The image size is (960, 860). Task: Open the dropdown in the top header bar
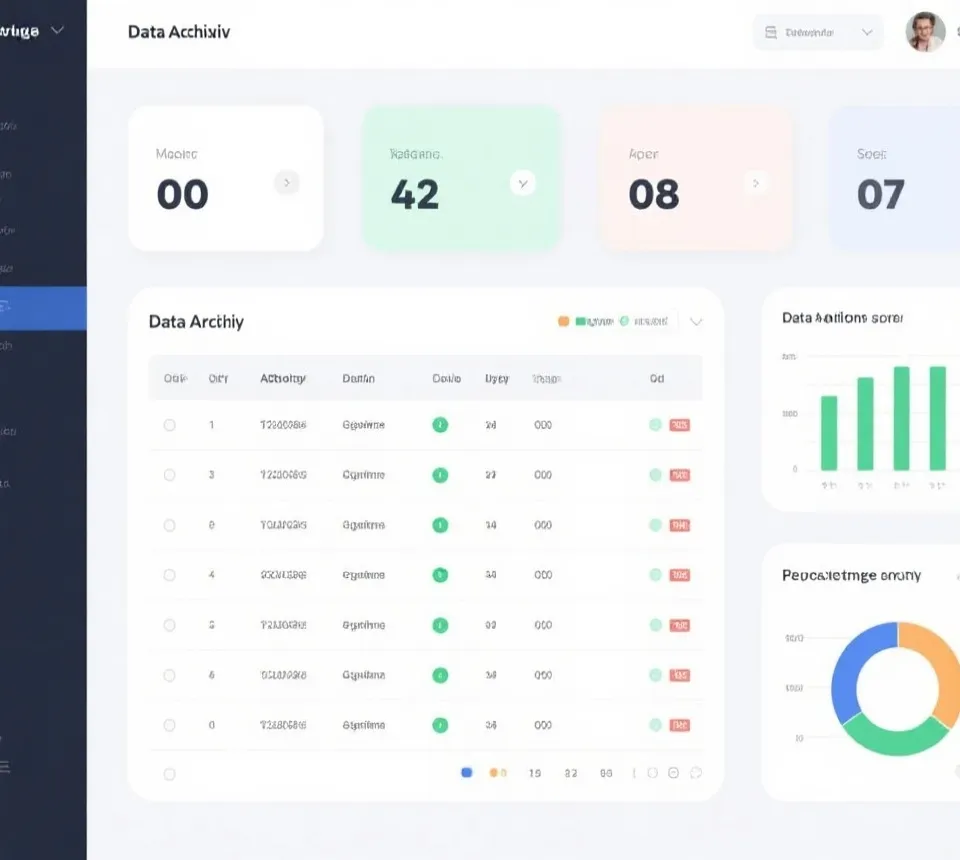point(817,32)
